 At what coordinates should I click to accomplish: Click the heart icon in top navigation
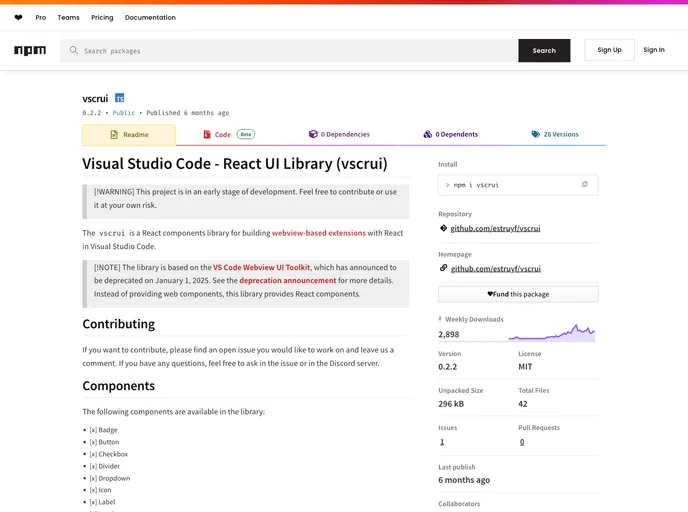(18, 18)
